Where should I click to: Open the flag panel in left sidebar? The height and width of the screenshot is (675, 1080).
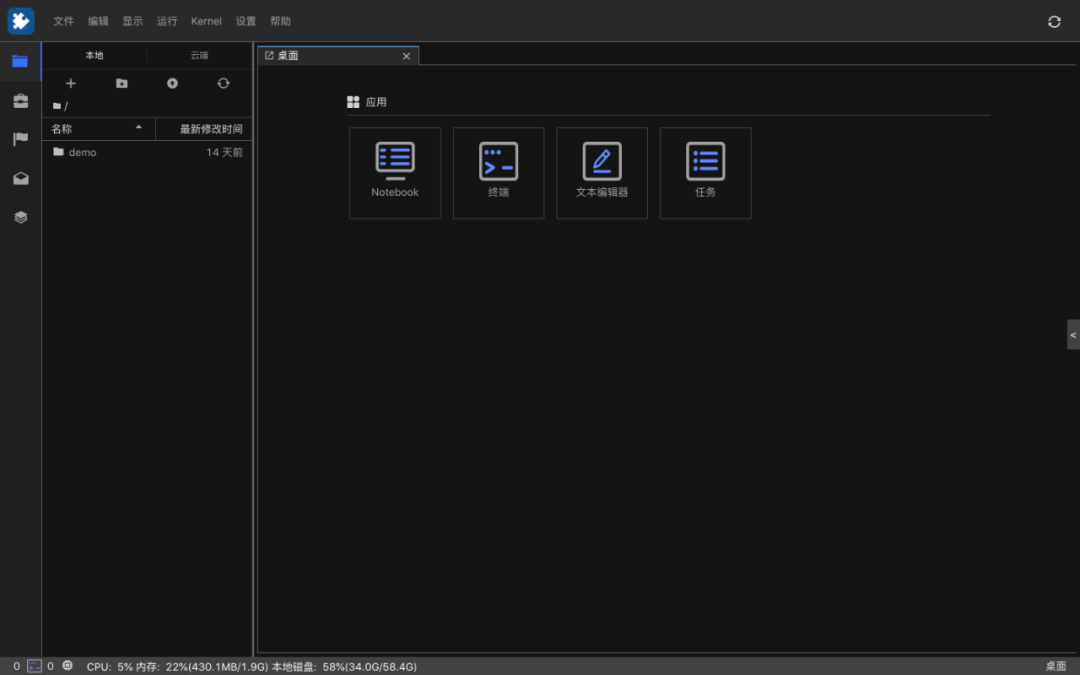point(21,139)
